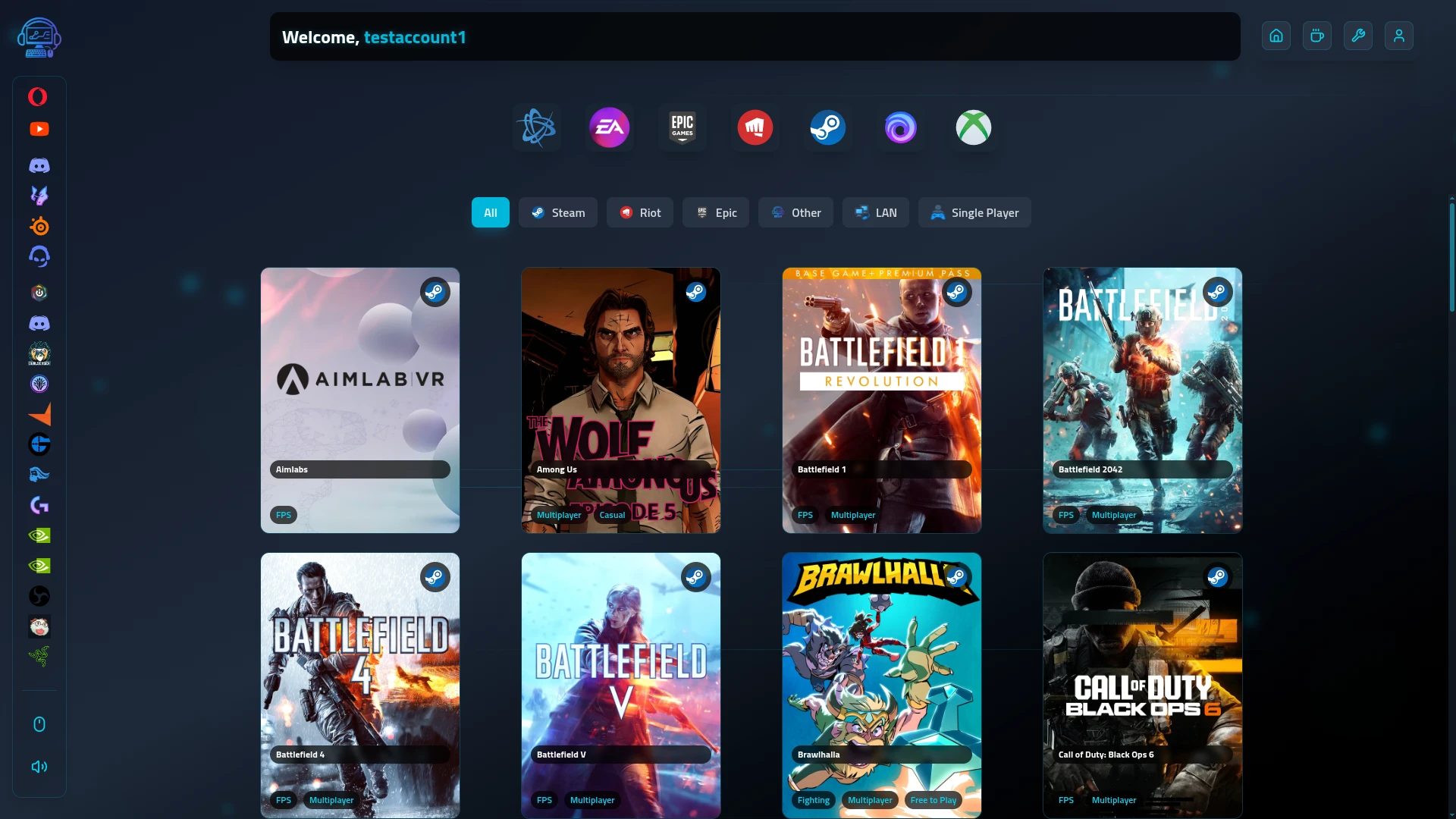Open the user profile icon

pyautogui.click(x=1398, y=36)
